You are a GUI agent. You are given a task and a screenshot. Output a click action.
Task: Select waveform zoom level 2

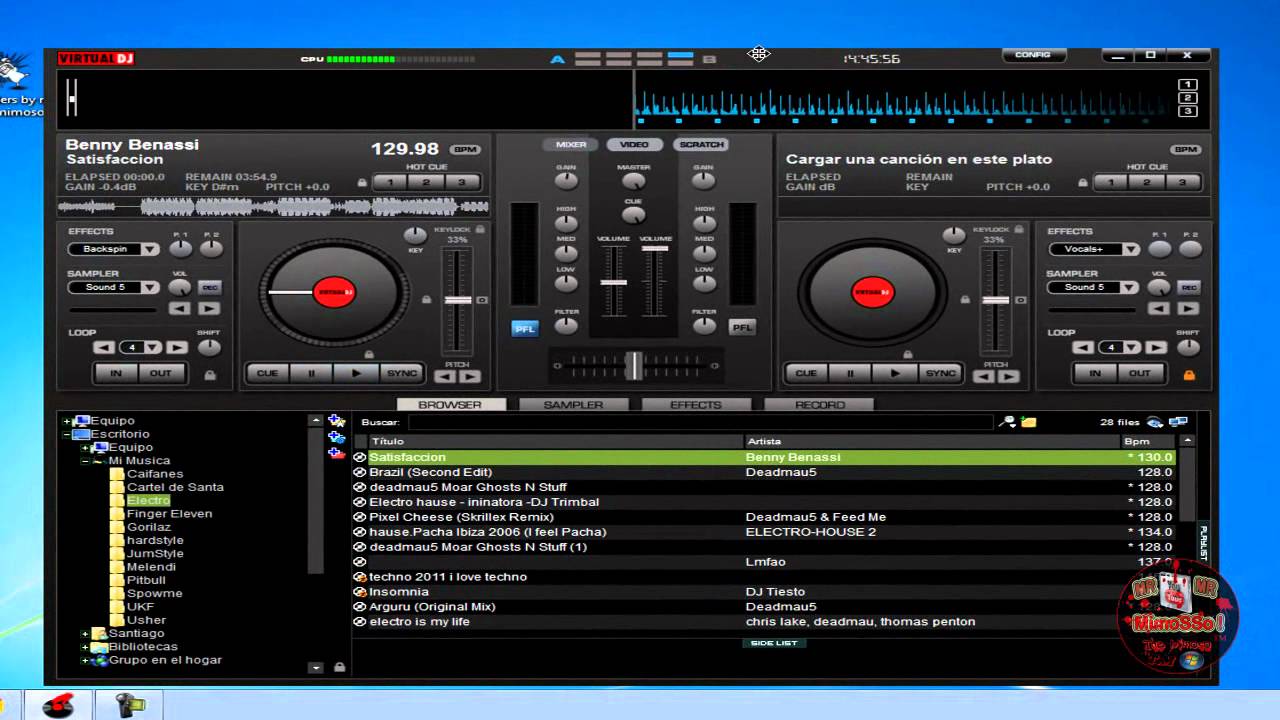[x=1187, y=98]
